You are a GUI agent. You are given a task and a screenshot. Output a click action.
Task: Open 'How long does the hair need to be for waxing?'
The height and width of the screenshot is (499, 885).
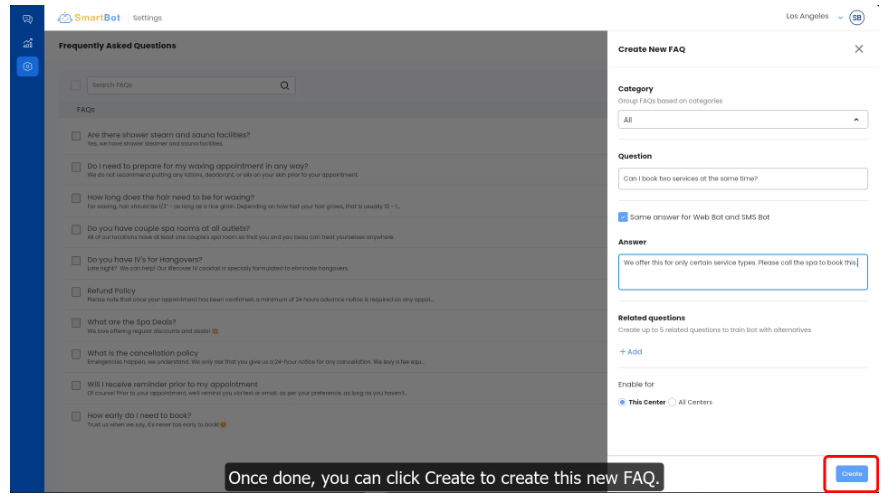(170, 197)
